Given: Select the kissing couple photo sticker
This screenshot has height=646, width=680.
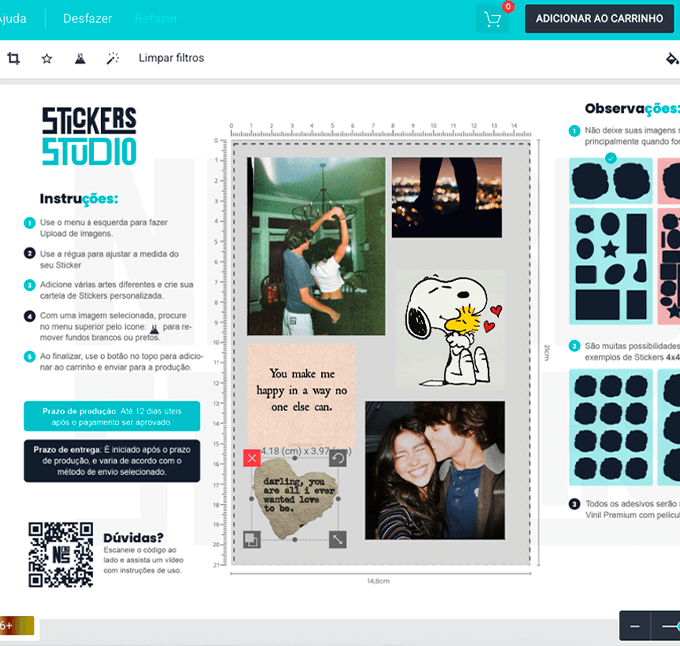Looking at the screenshot, I should (435, 470).
